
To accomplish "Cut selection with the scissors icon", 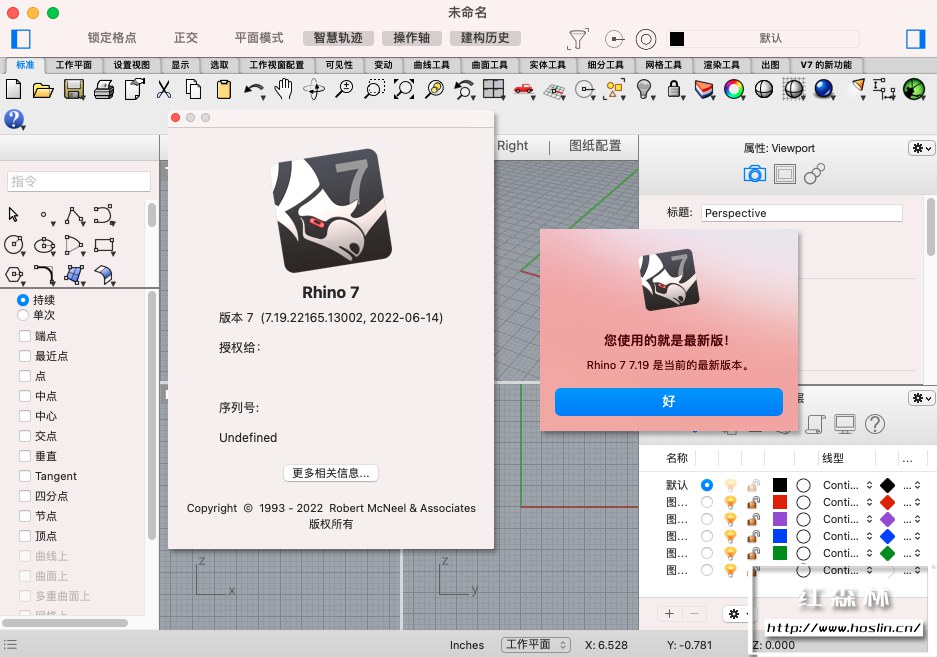I will 164,90.
